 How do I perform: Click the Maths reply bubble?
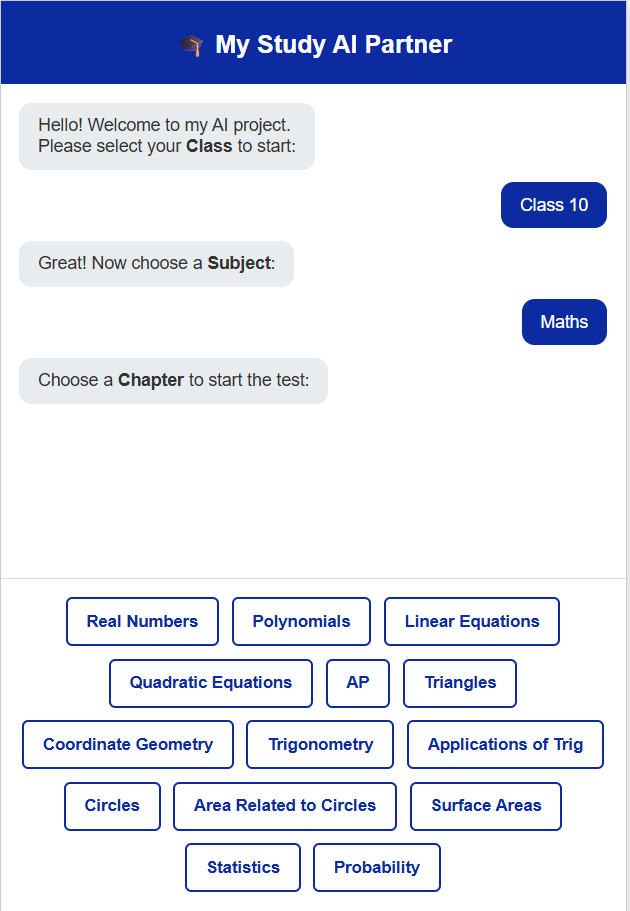click(564, 322)
